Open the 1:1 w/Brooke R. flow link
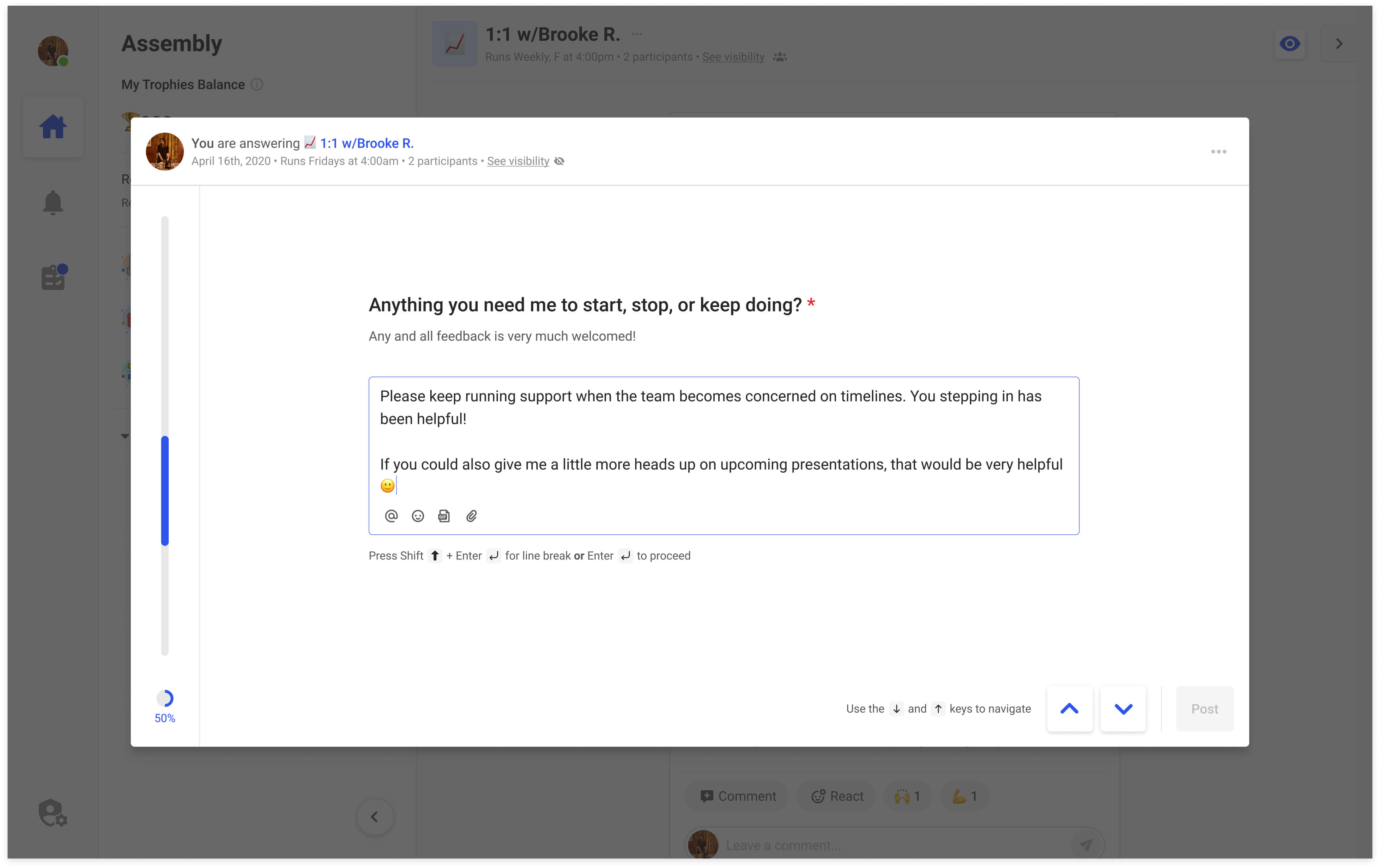 pos(366,143)
